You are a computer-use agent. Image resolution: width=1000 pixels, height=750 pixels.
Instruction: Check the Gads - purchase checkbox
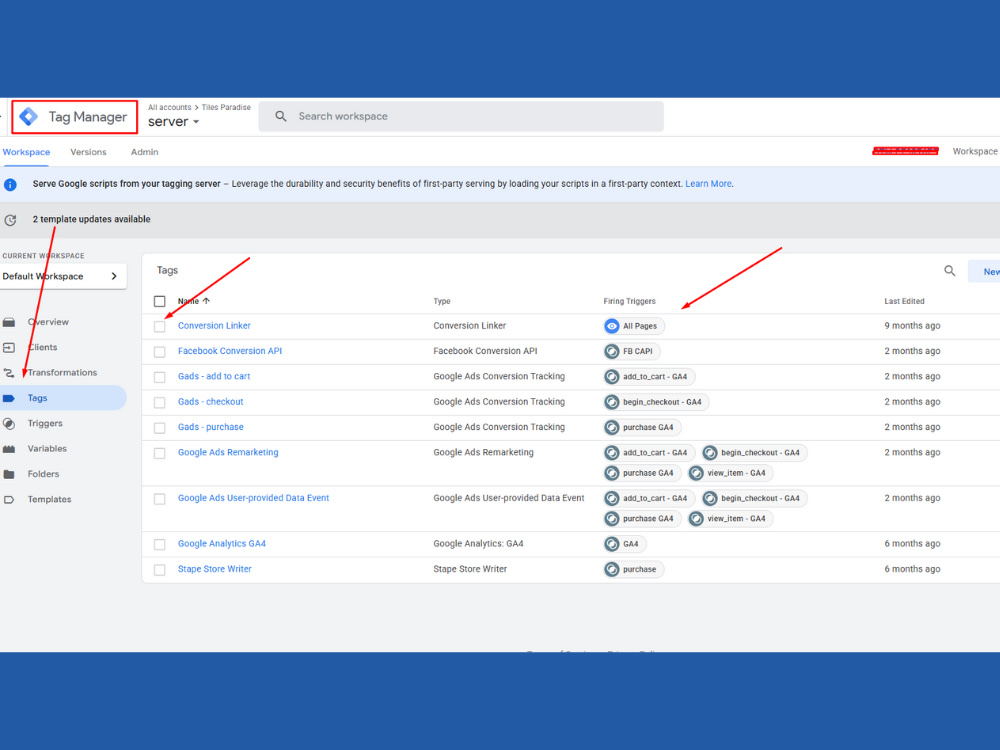coord(159,428)
